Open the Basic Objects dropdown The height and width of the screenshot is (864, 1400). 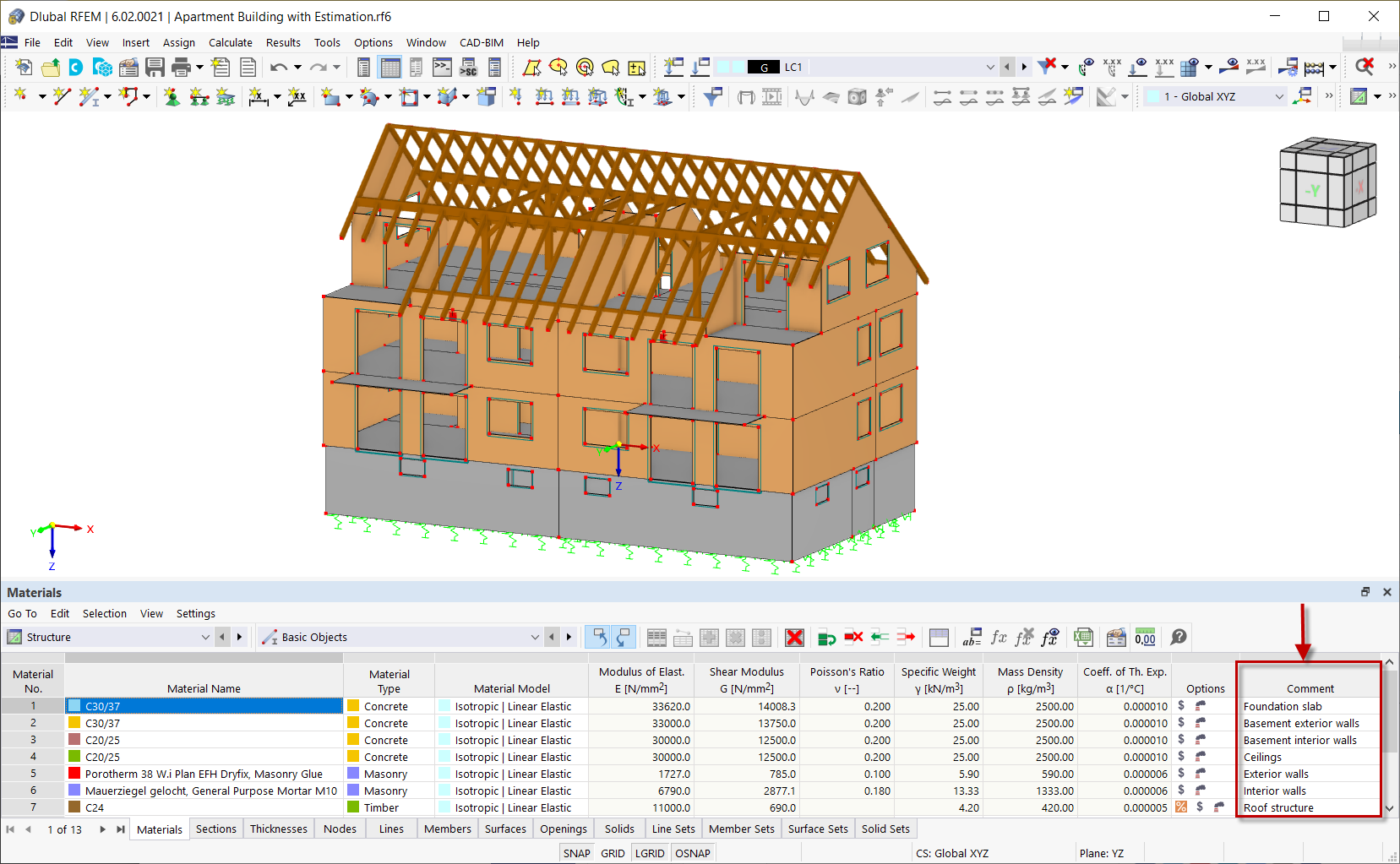[x=400, y=638]
